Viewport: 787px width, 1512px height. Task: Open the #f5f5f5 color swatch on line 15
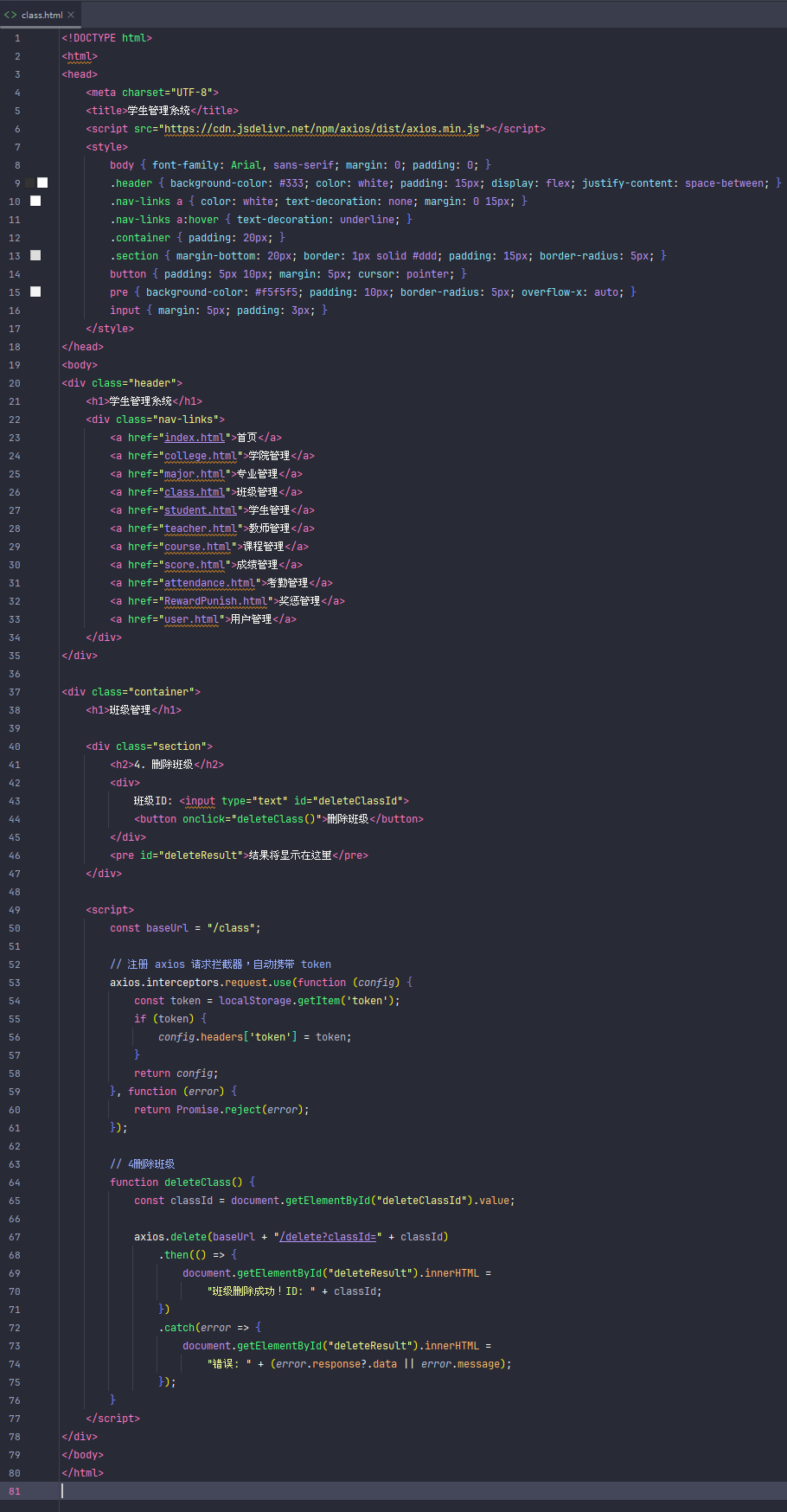pyautogui.click(x=35, y=292)
